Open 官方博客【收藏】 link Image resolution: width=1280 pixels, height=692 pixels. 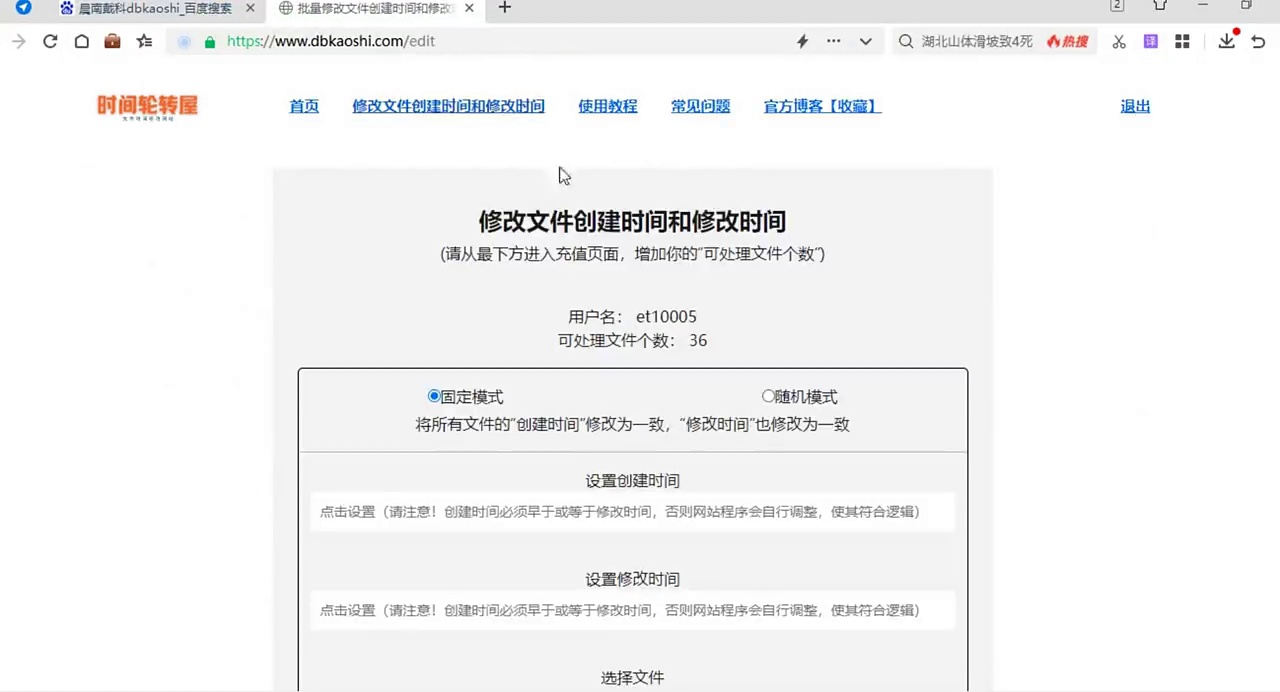(822, 106)
